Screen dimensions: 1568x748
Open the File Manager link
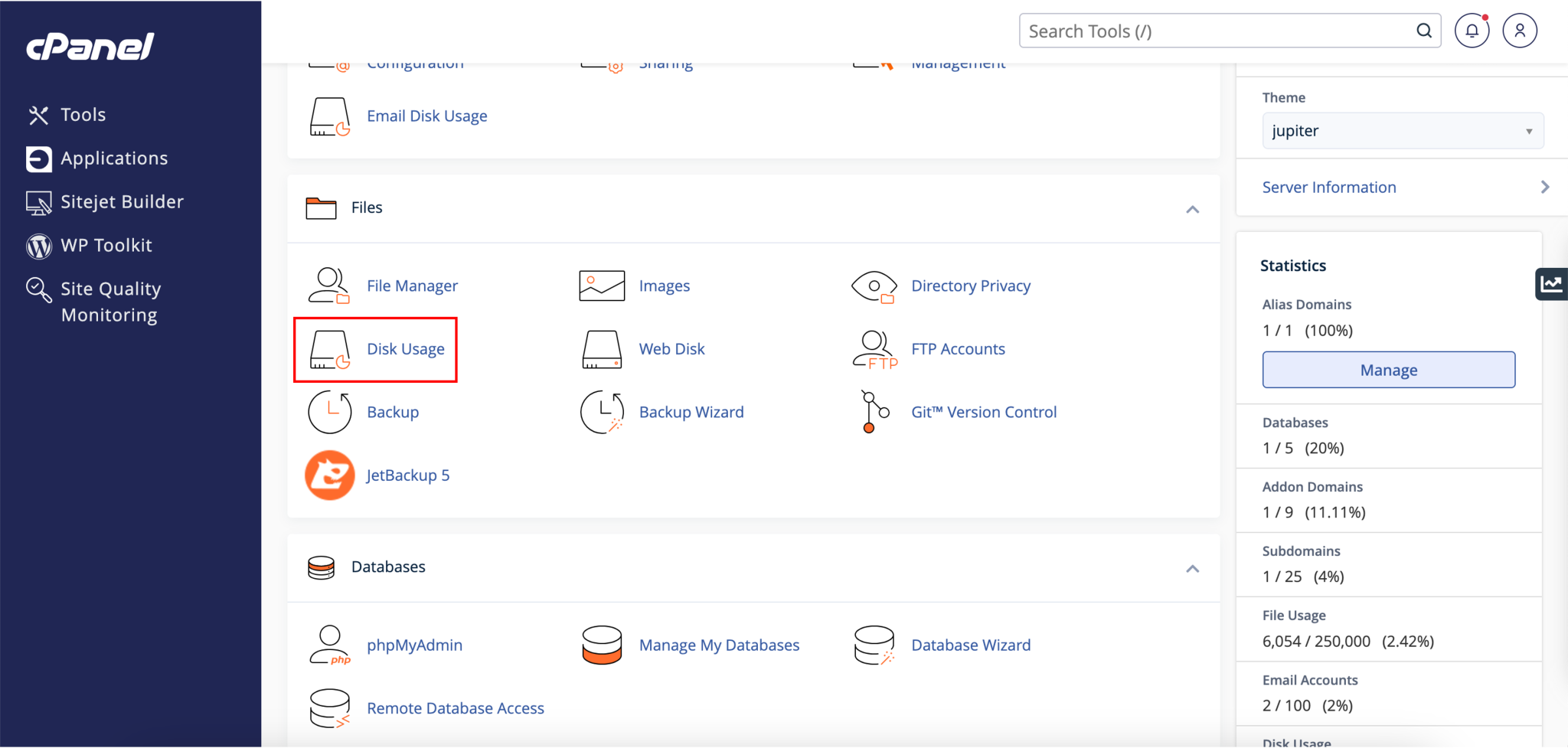tap(412, 286)
